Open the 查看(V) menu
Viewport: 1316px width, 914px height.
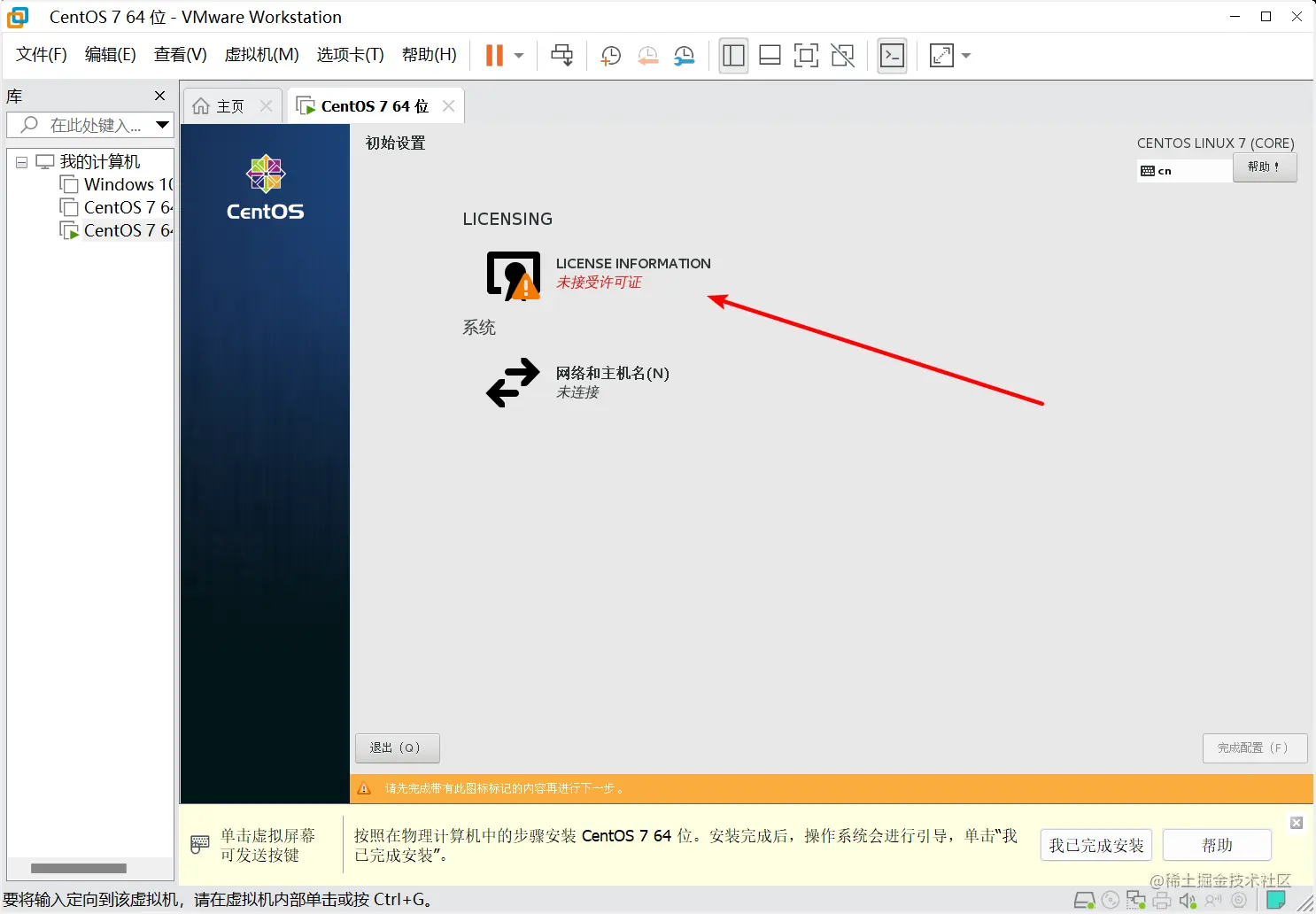point(181,55)
